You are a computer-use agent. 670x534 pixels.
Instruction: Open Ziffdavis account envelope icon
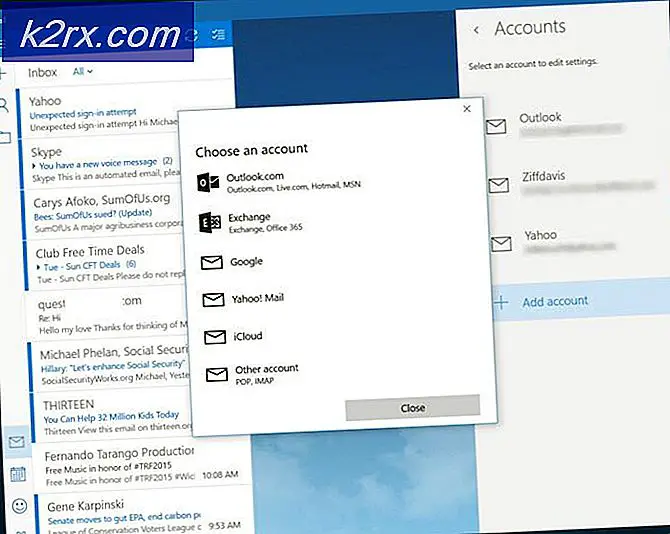click(x=498, y=185)
